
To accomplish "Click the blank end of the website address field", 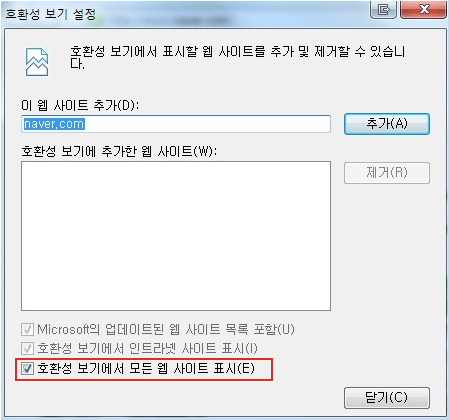I will 207,124.
